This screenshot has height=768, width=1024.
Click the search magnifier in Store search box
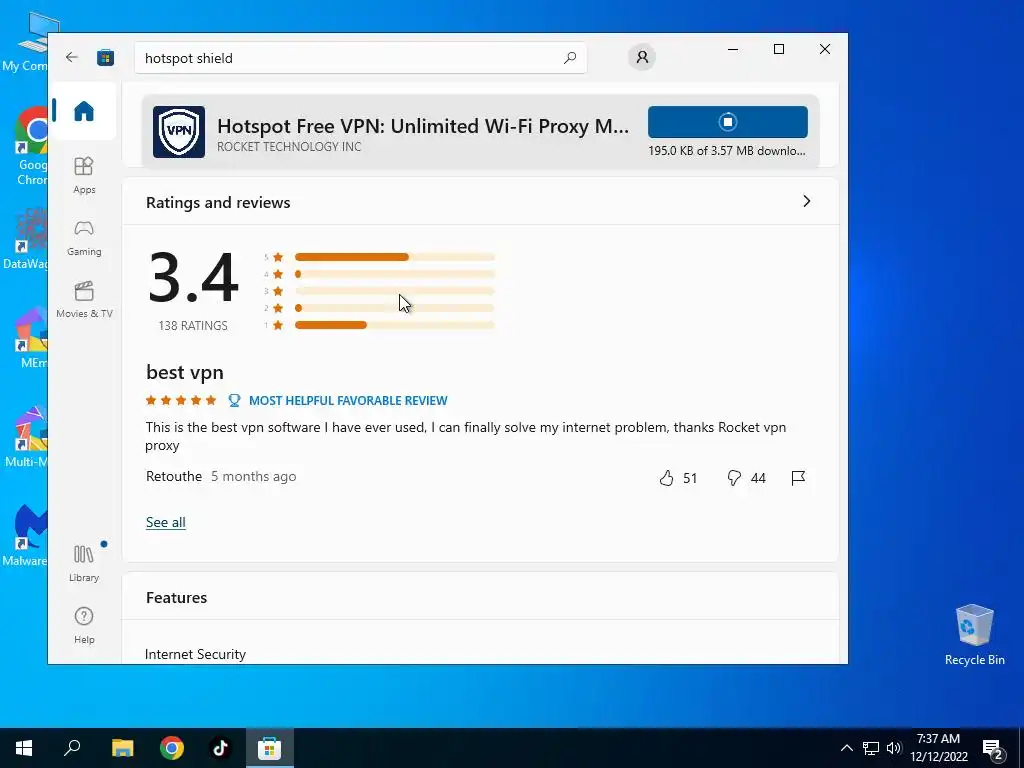tap(569, 58)
